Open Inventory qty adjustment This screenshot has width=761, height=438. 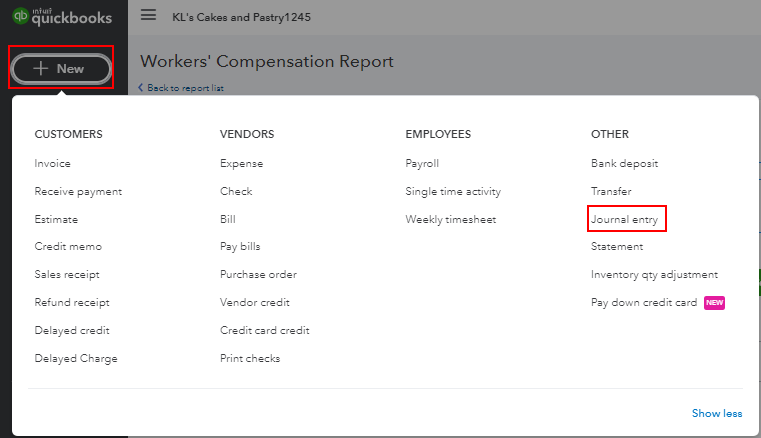pyautogui.click(x=654, y=275)
